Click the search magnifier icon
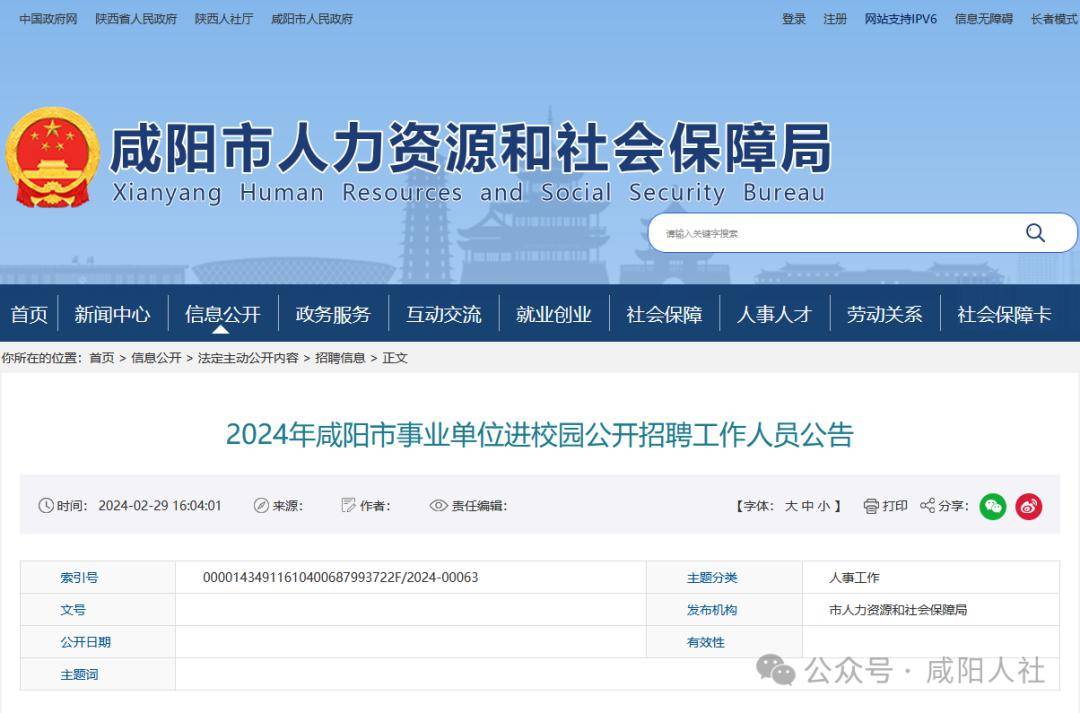 1035,232
